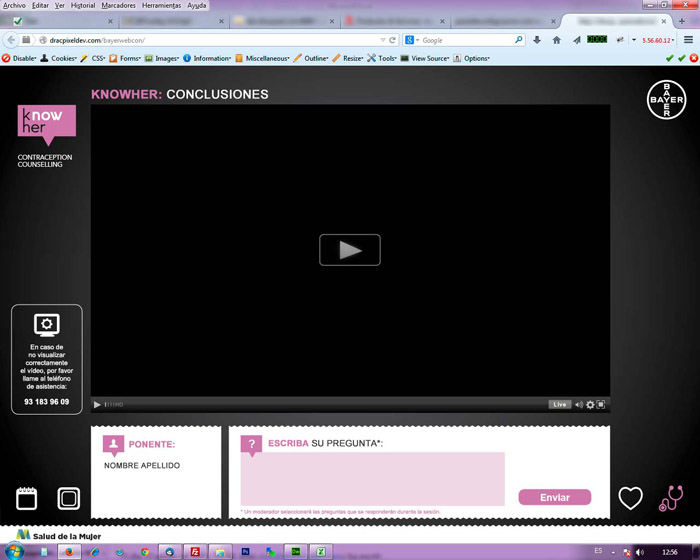Open the Marcadores menu
Screen dimensions: 700x560
click(118, 5)
